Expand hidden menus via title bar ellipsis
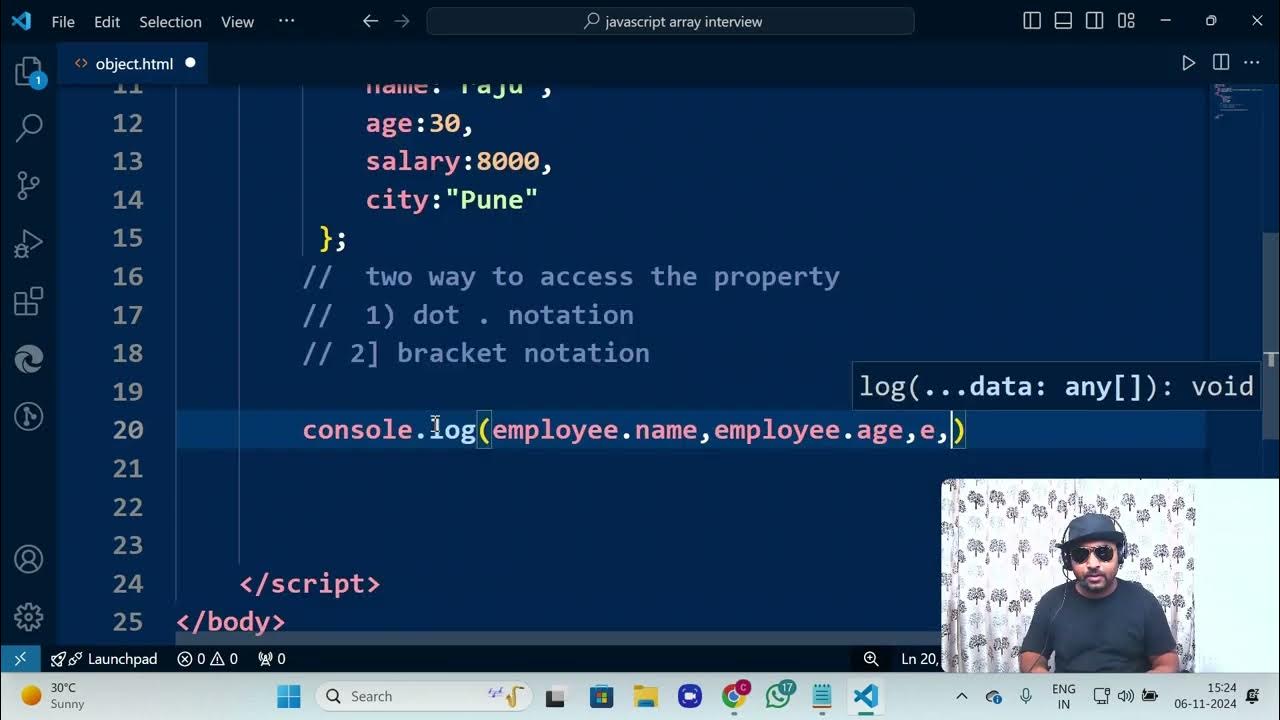 tap(286, 21)
